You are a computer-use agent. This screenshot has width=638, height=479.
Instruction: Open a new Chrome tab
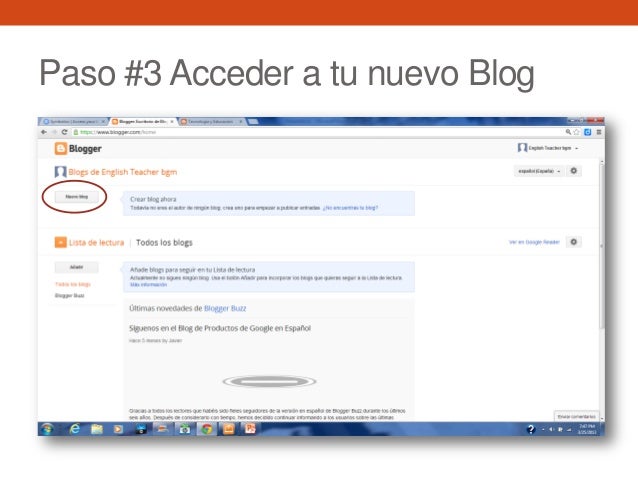click(x=253, y=122)
